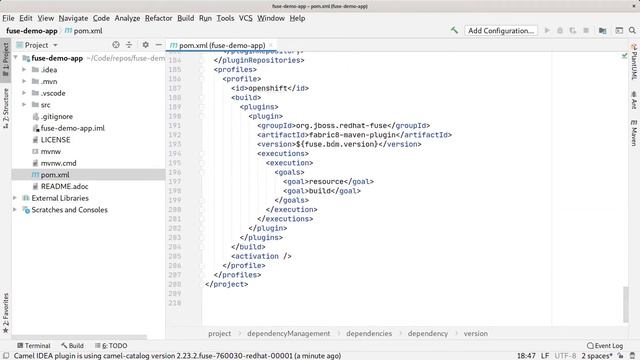This screenshot has width=640, height=360.
Task: Click the editor vertical scrollbar thumb
Action: pyautogui.click(x=625, y=304)
